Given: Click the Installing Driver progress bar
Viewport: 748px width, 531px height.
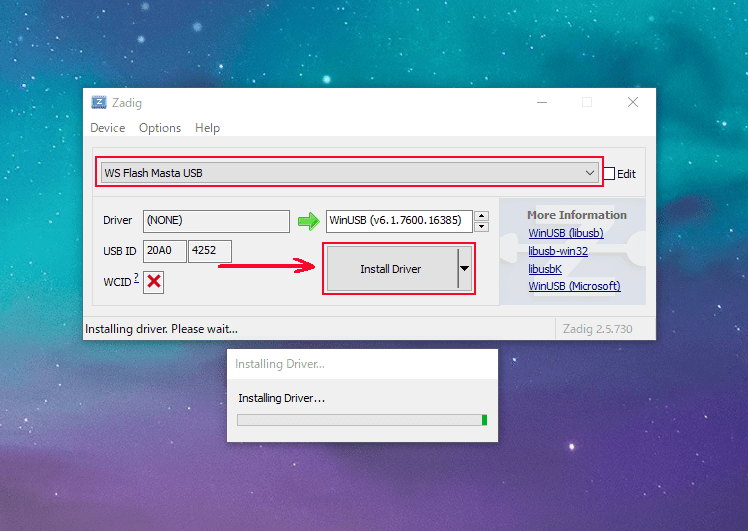Looking at the screenshot, I should pyautogui.click(x=362, y=420).
